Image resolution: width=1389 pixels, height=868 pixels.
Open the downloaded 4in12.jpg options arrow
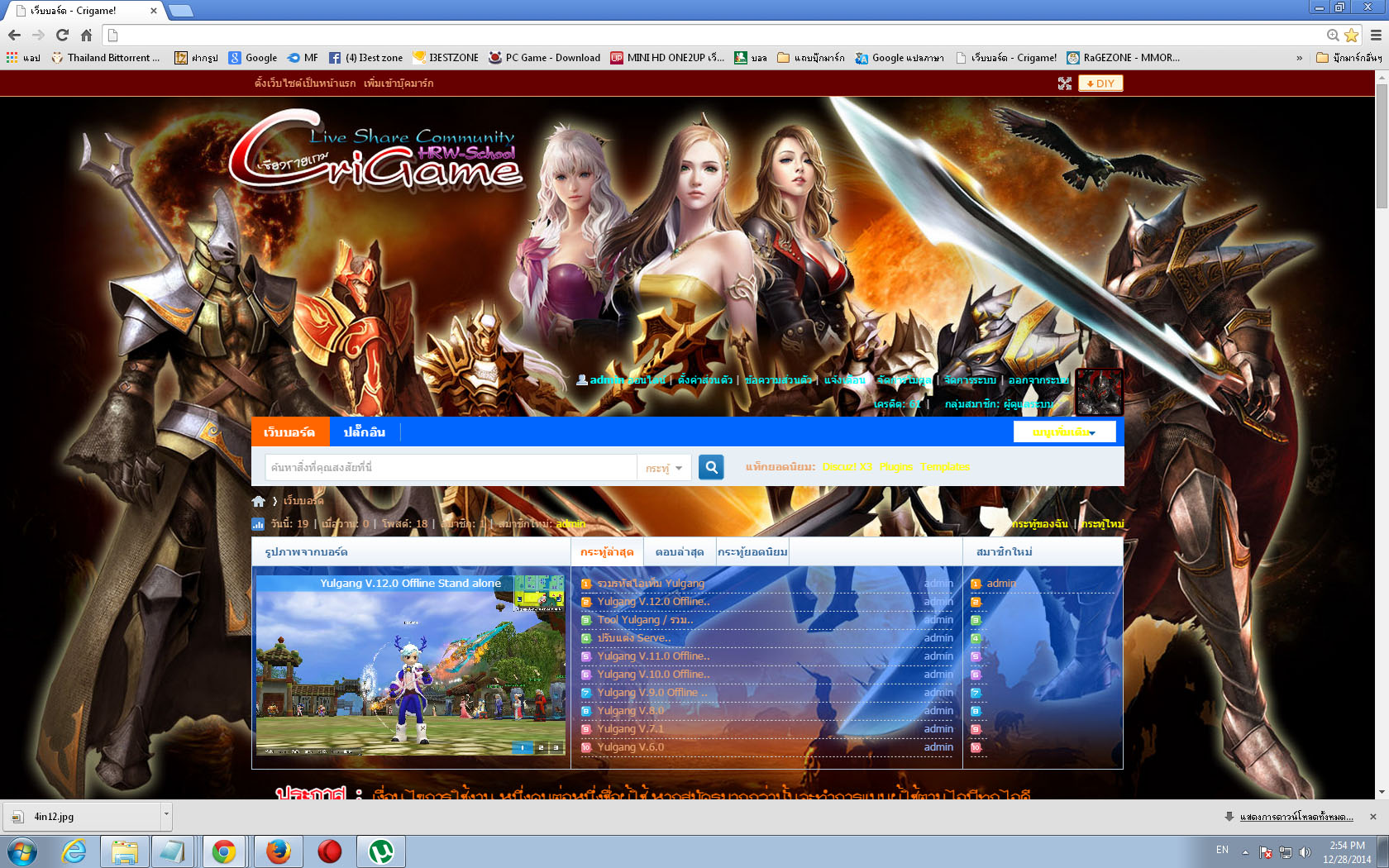tap(166, 815)
